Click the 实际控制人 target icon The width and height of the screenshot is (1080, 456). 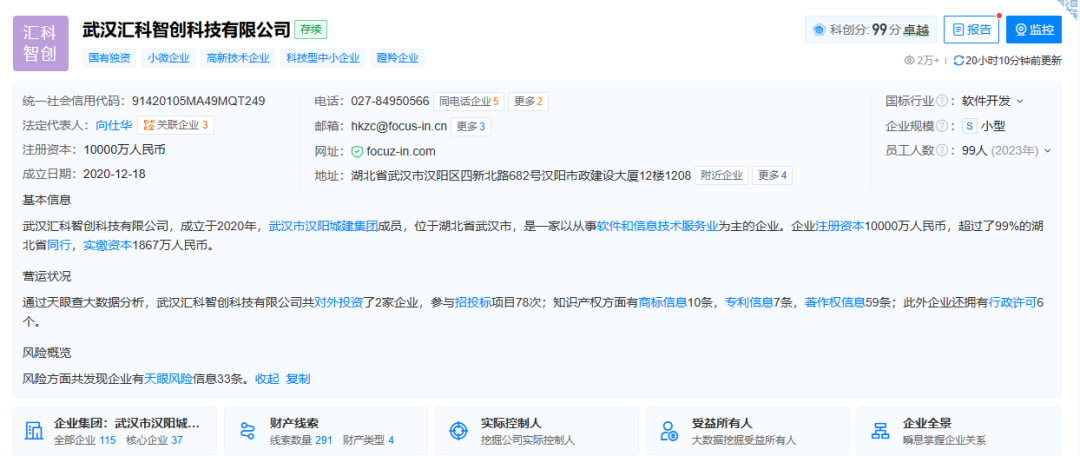[457, 431]
